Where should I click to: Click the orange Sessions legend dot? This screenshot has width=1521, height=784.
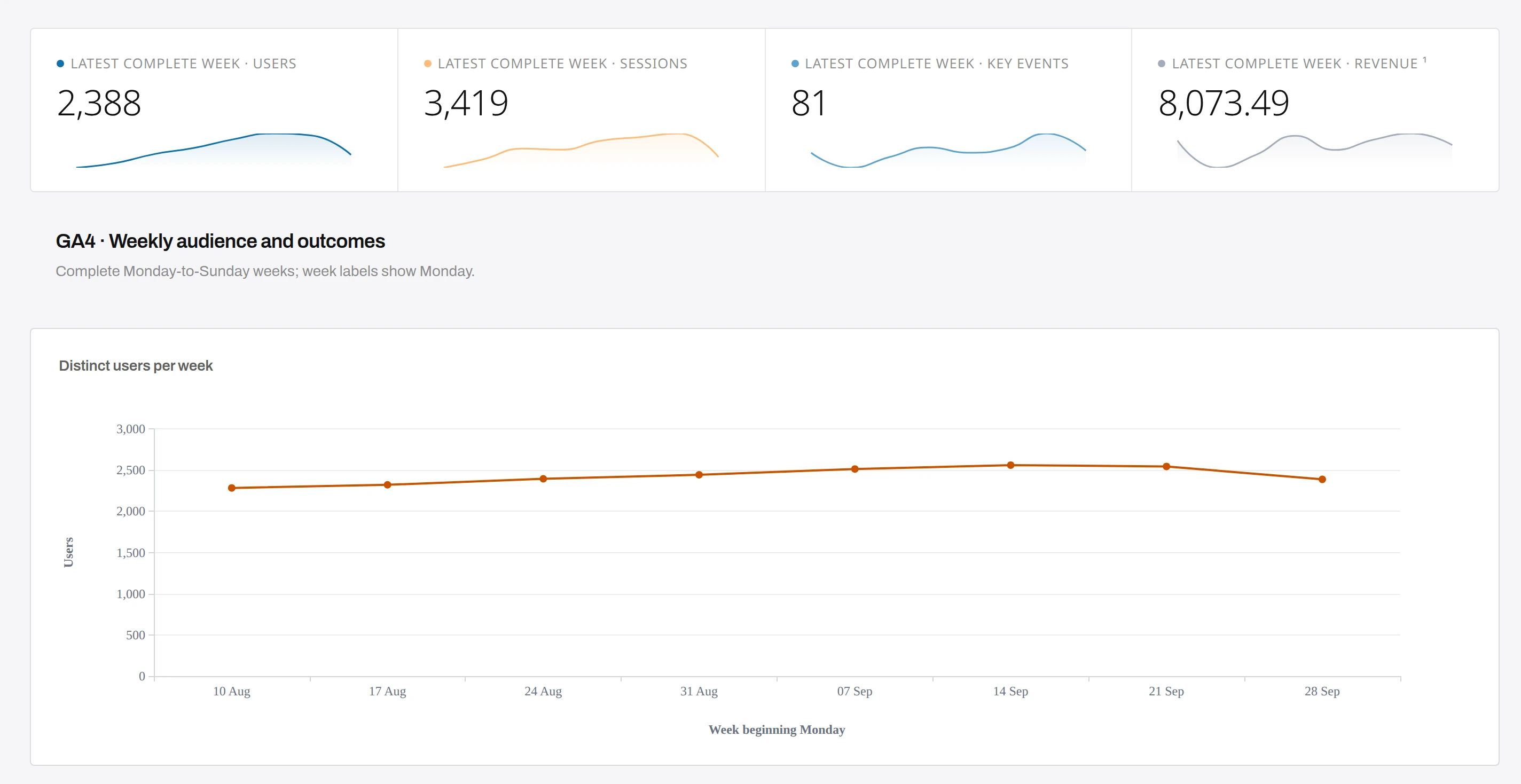click(x=427, y=64)
